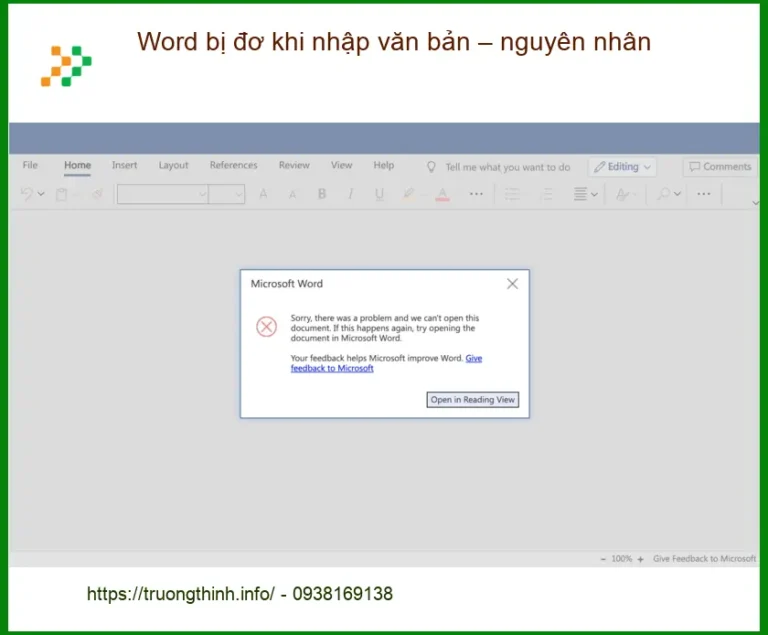The image size is (768, 635).
Task: Open the paragraph alignment dropdown
Action: [x=586, y=194]
